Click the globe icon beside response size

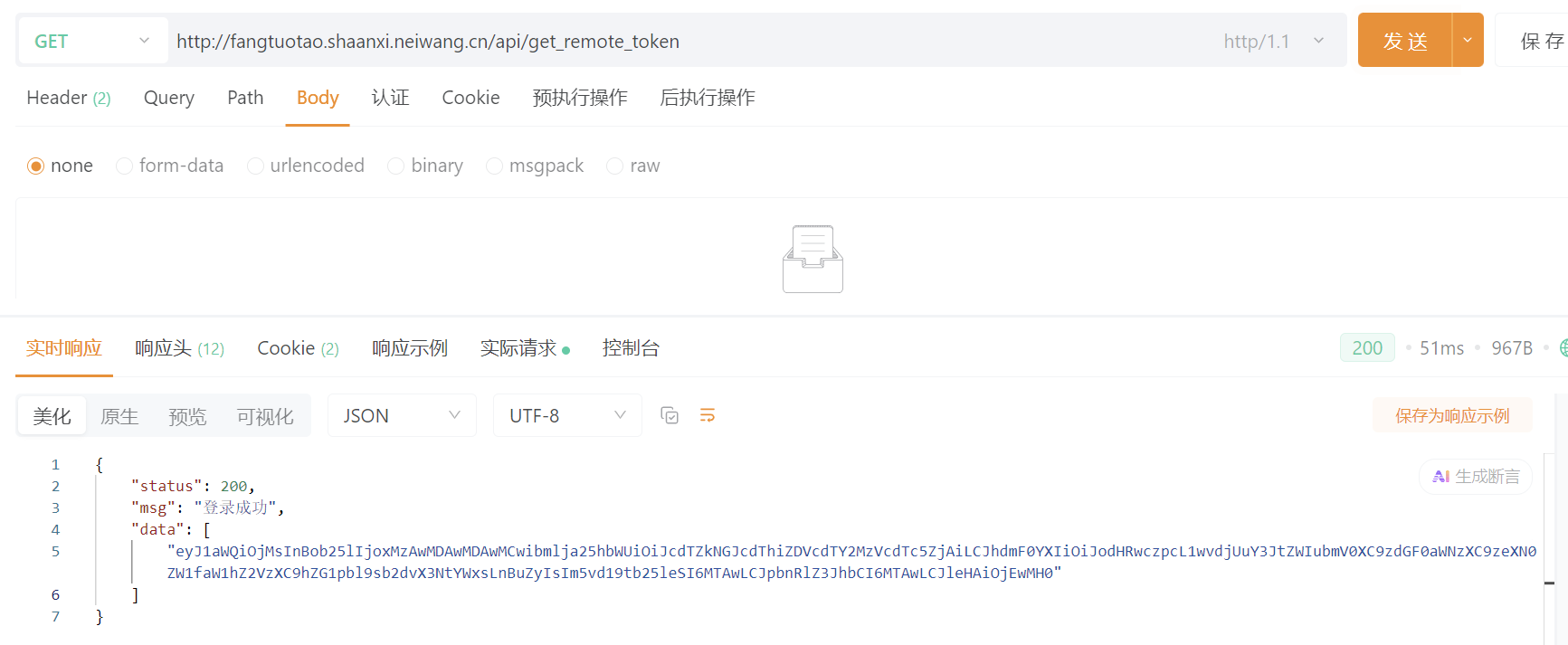[x=1563, y=348]
